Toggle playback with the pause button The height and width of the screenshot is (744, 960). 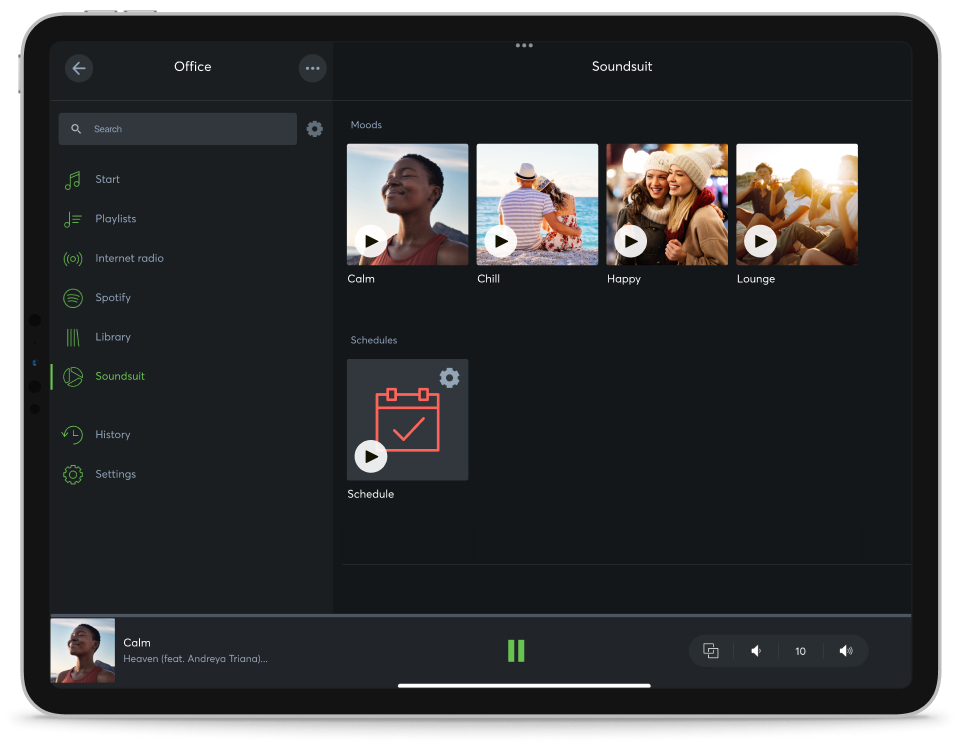pyautogui.click(x=516, y=650)
